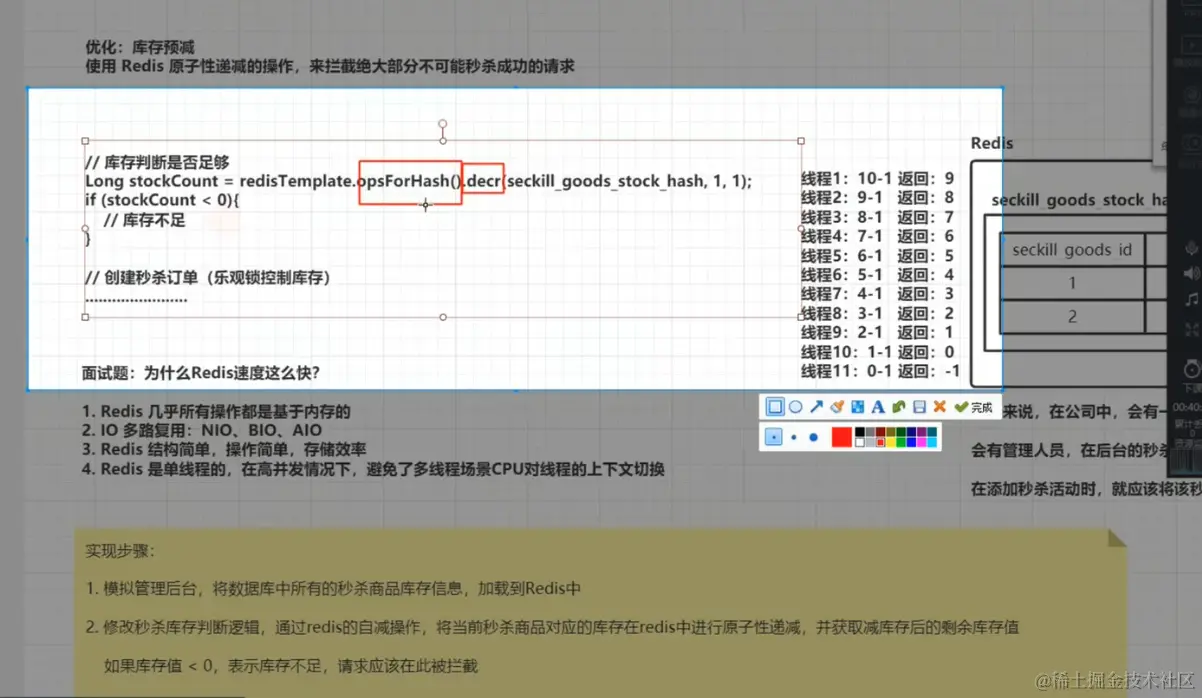Select the text annotation tool
Screen dimensions: 1202x698
pos(878,406)
